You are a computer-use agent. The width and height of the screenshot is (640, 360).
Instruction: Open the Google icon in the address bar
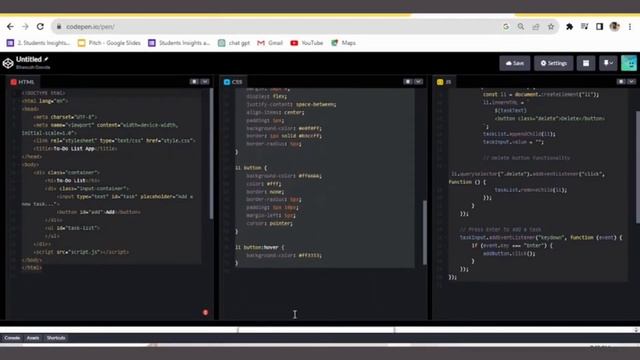(x=506, y=27)
